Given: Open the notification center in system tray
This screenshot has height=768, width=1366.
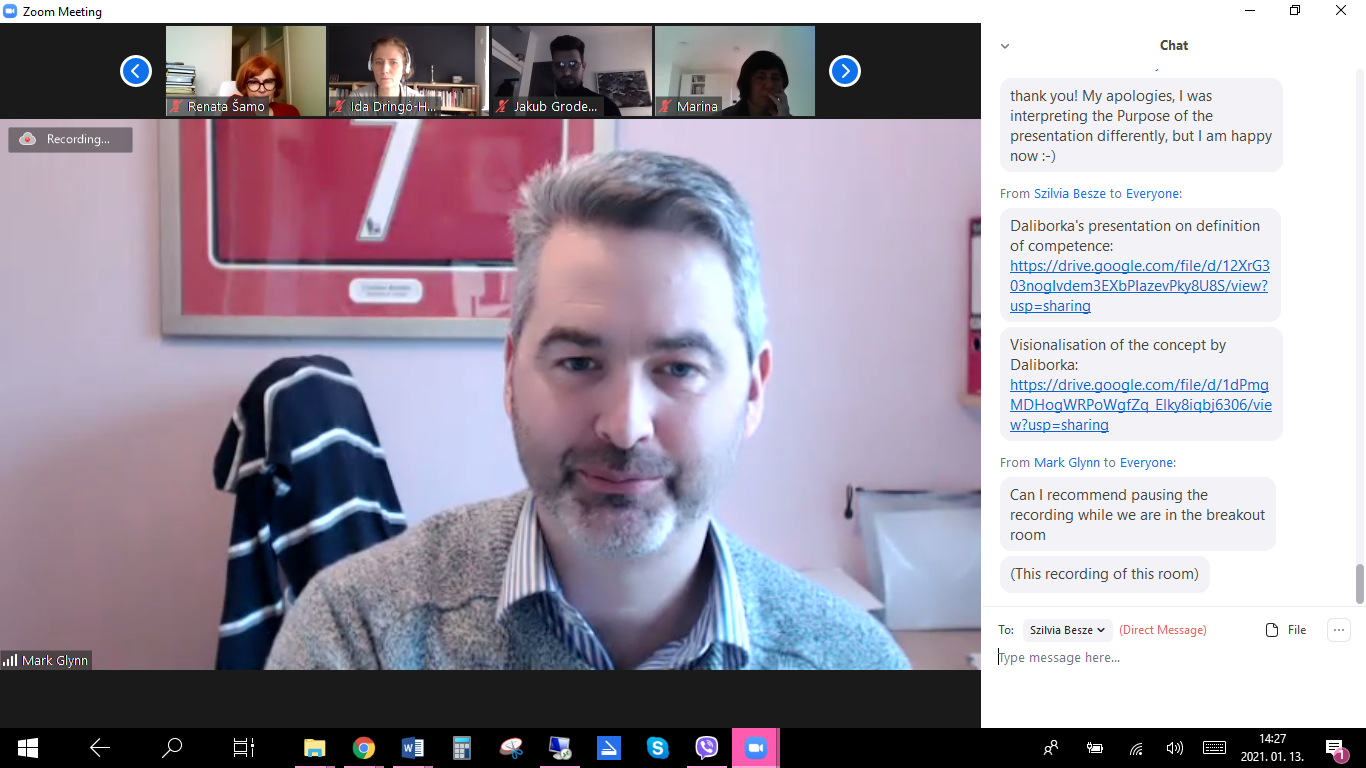Looking at the screenshot, I should point(1335,748).
